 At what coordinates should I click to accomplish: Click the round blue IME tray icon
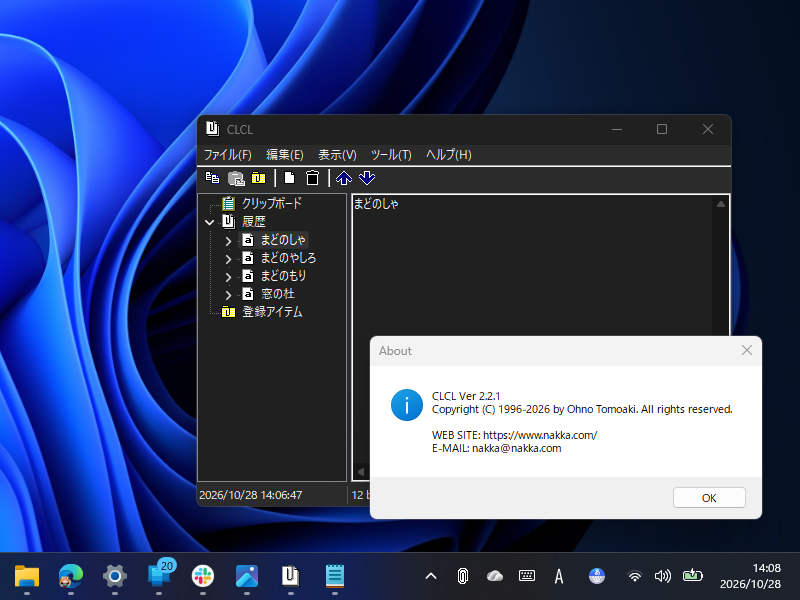[x=596, y=576]
